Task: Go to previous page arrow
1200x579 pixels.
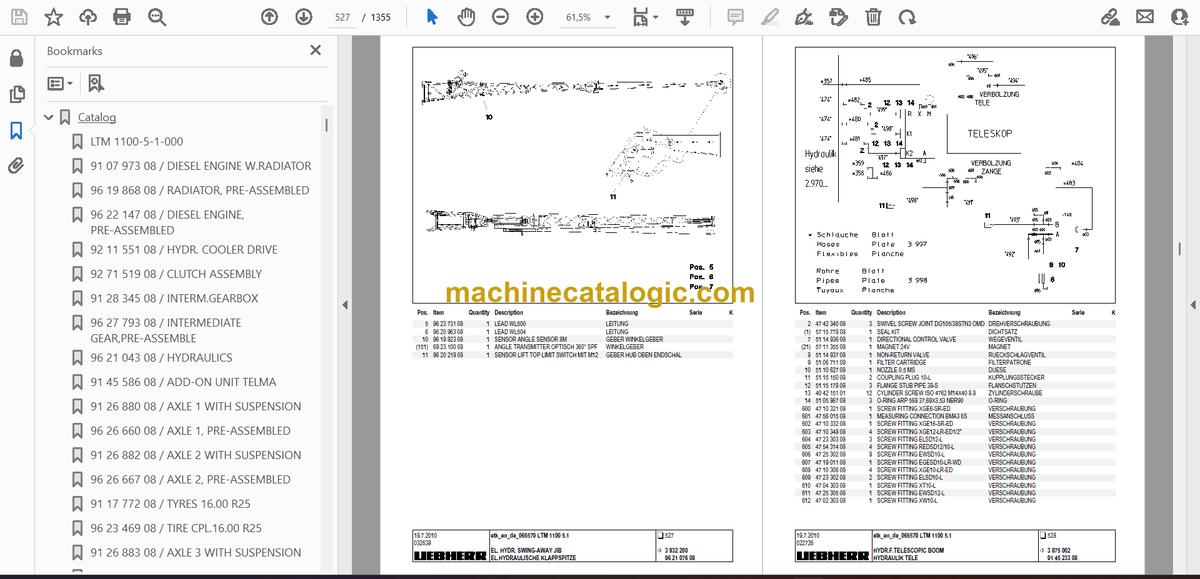Action: 269,17
